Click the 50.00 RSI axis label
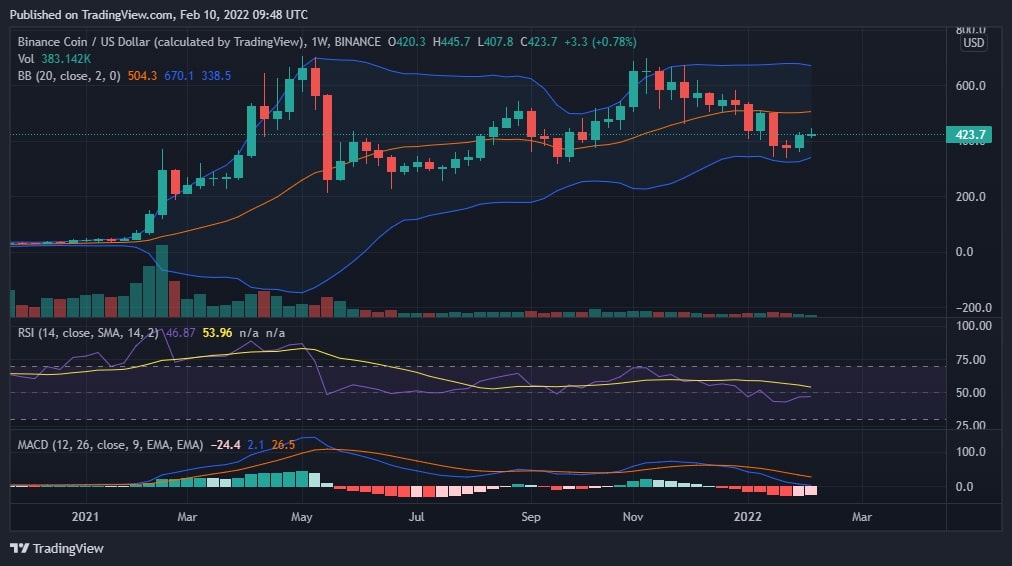Screen dimensions: 1012x566 tap(971, 392)
